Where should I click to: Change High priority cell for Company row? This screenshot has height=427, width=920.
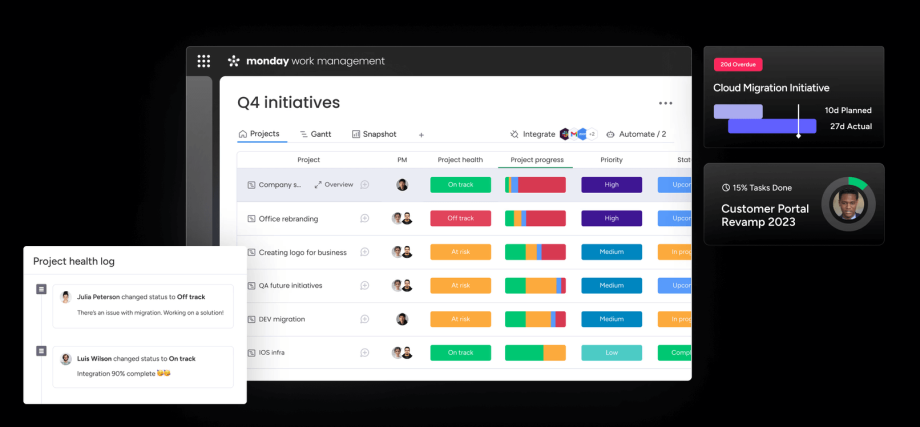611,185
